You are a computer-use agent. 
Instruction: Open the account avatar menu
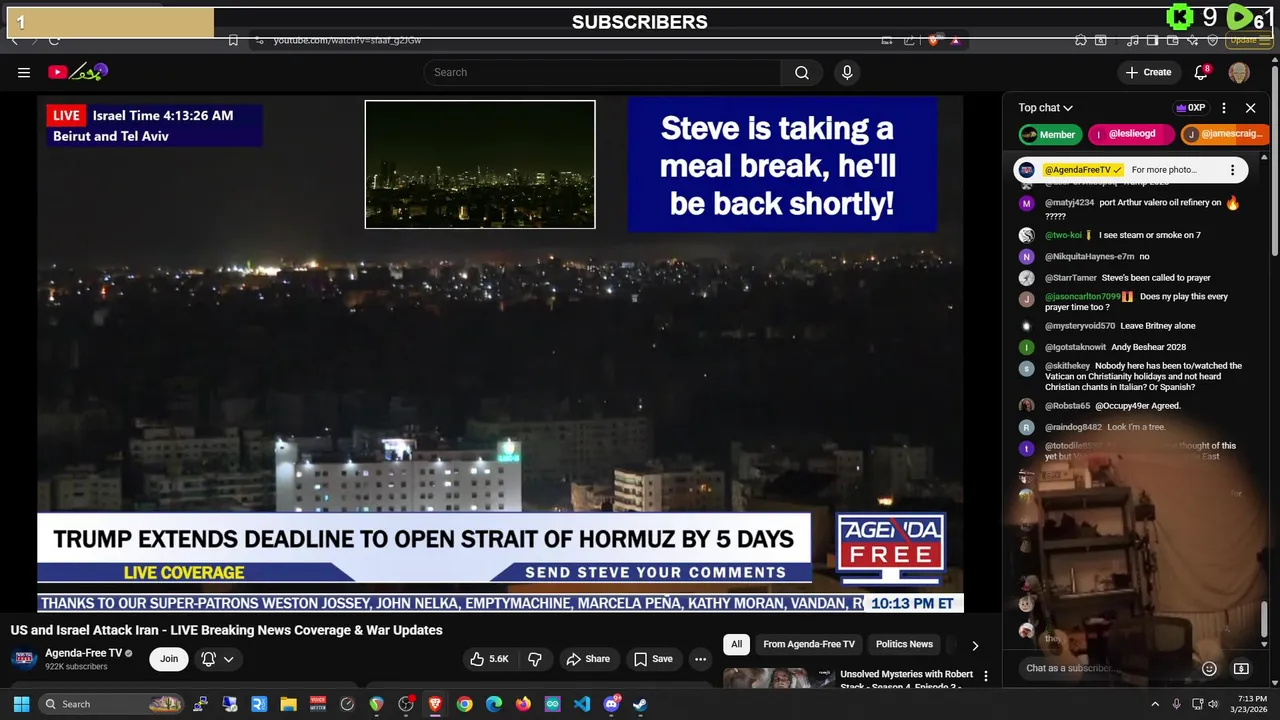(x=1239, y=72)
